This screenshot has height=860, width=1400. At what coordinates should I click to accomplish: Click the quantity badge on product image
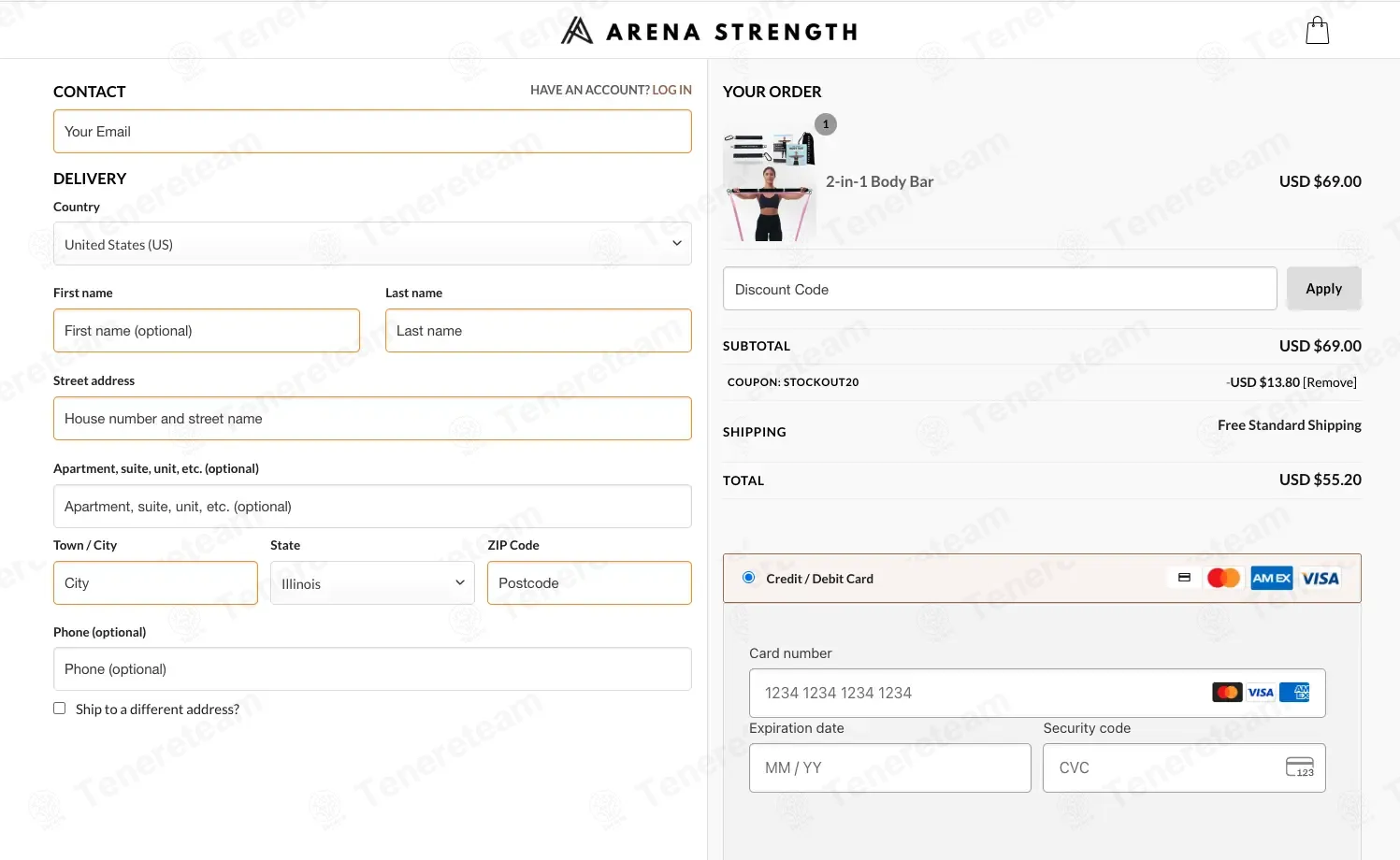click(x=826, y=124)
